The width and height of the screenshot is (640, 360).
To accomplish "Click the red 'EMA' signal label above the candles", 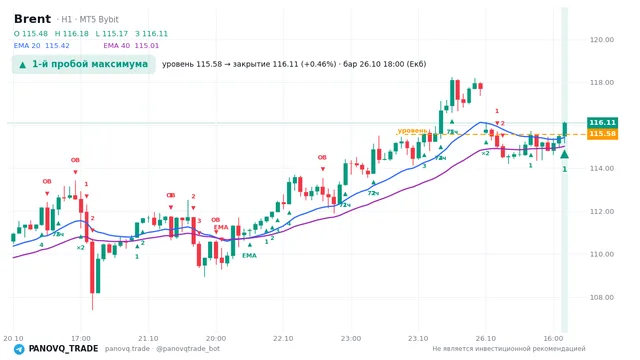I will (221, 227).
